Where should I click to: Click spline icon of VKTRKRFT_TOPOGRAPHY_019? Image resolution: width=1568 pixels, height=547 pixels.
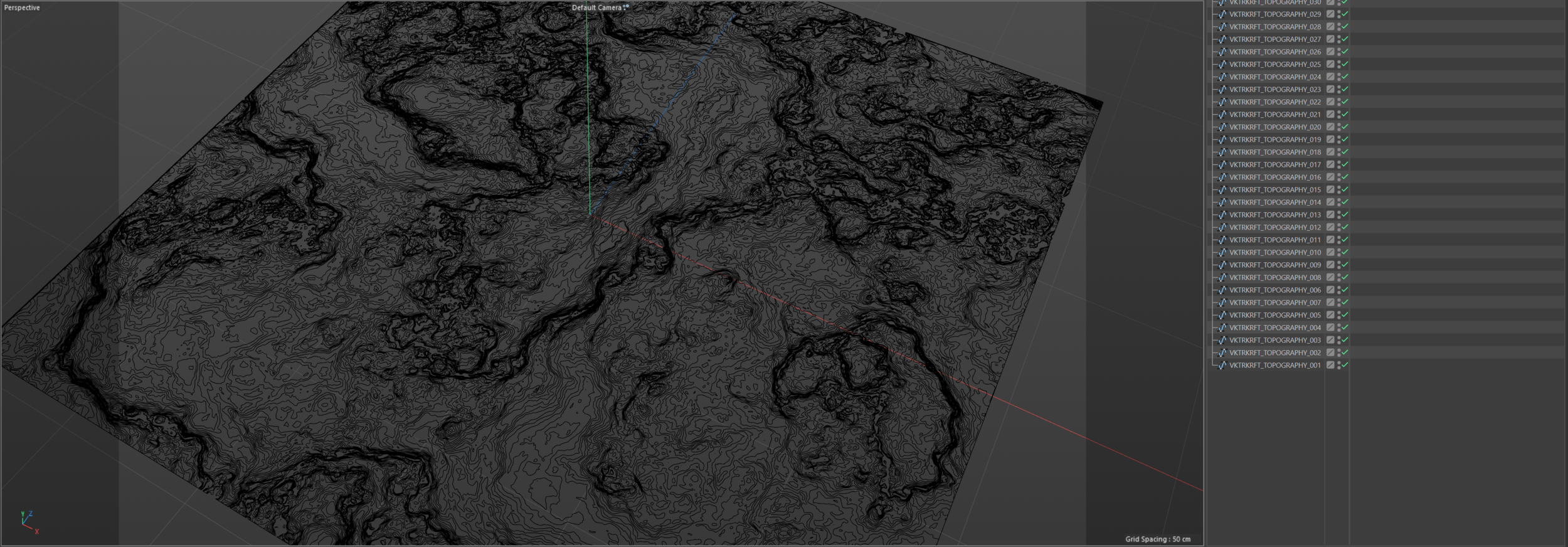click(x=1222, y=140)
